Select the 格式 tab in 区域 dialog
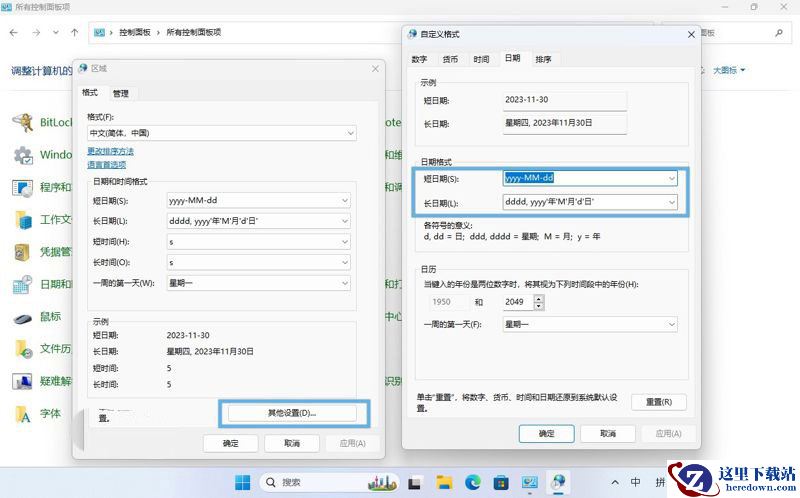The height and width of the screenshot is (498, 800). 90,92
